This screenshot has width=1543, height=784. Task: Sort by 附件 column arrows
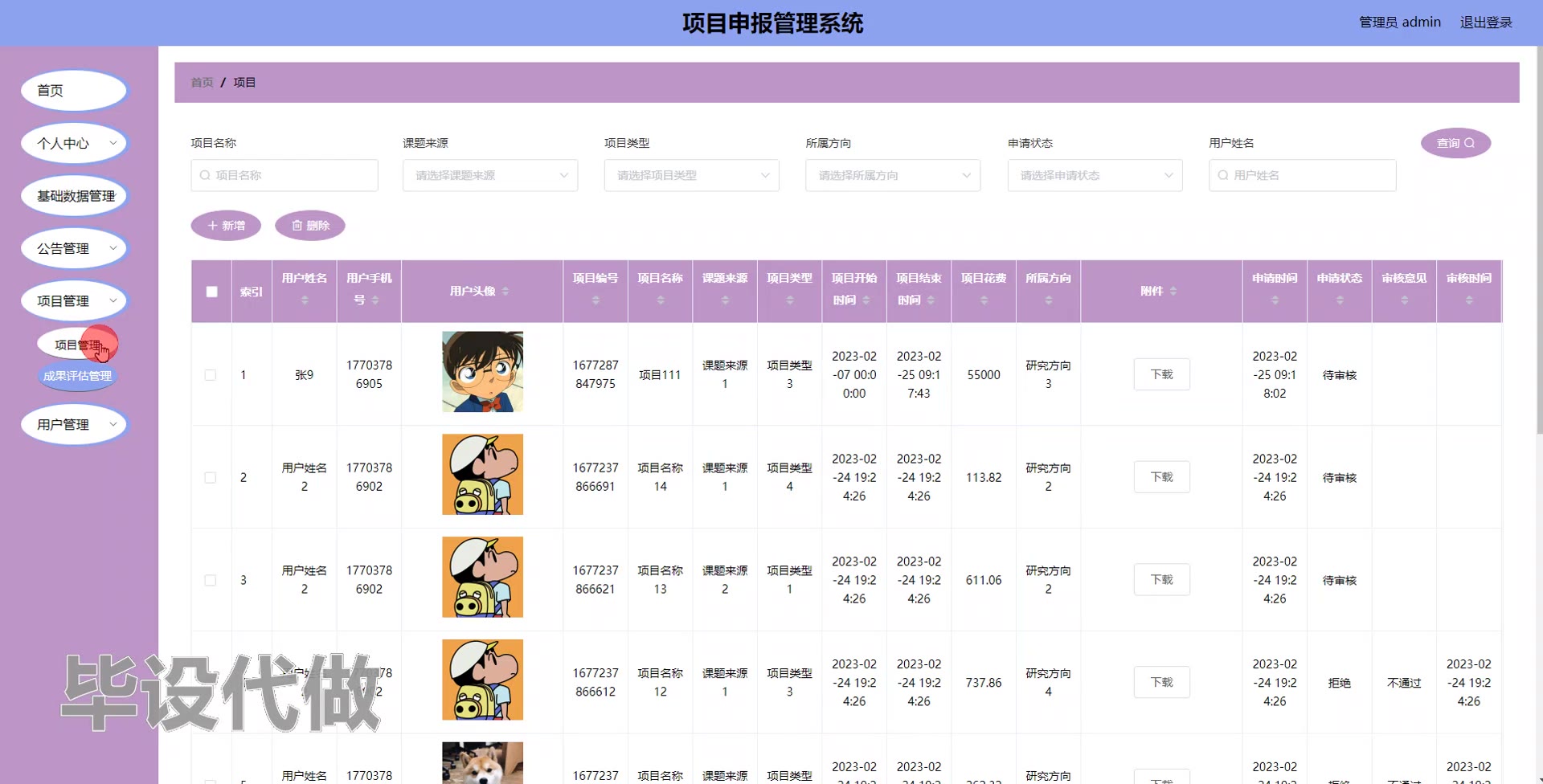click(1173, 292)
